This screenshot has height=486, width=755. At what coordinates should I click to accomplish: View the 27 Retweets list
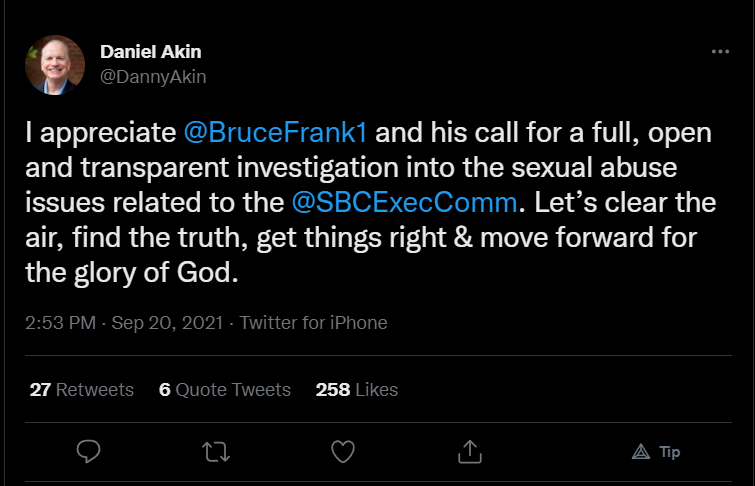tap(82, 390)
